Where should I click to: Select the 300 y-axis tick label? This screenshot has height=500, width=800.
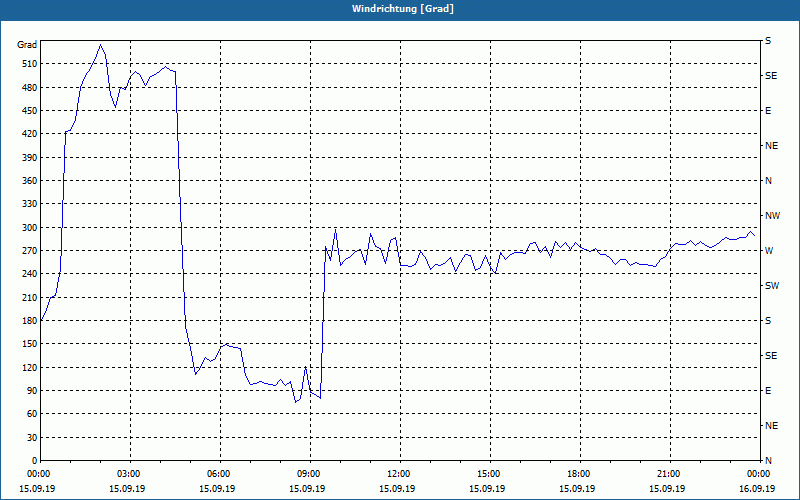tap(30, 228)
